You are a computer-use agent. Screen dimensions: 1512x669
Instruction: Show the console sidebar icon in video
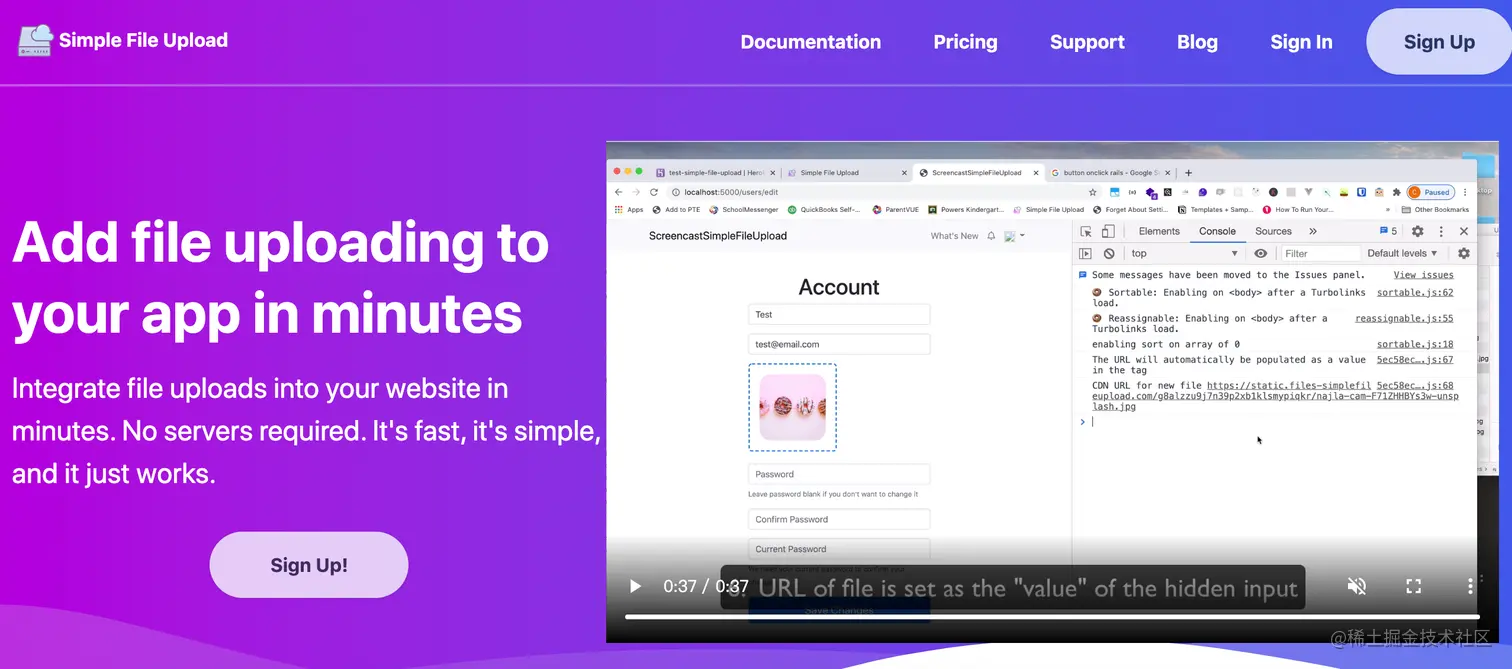pos(1085,254)
